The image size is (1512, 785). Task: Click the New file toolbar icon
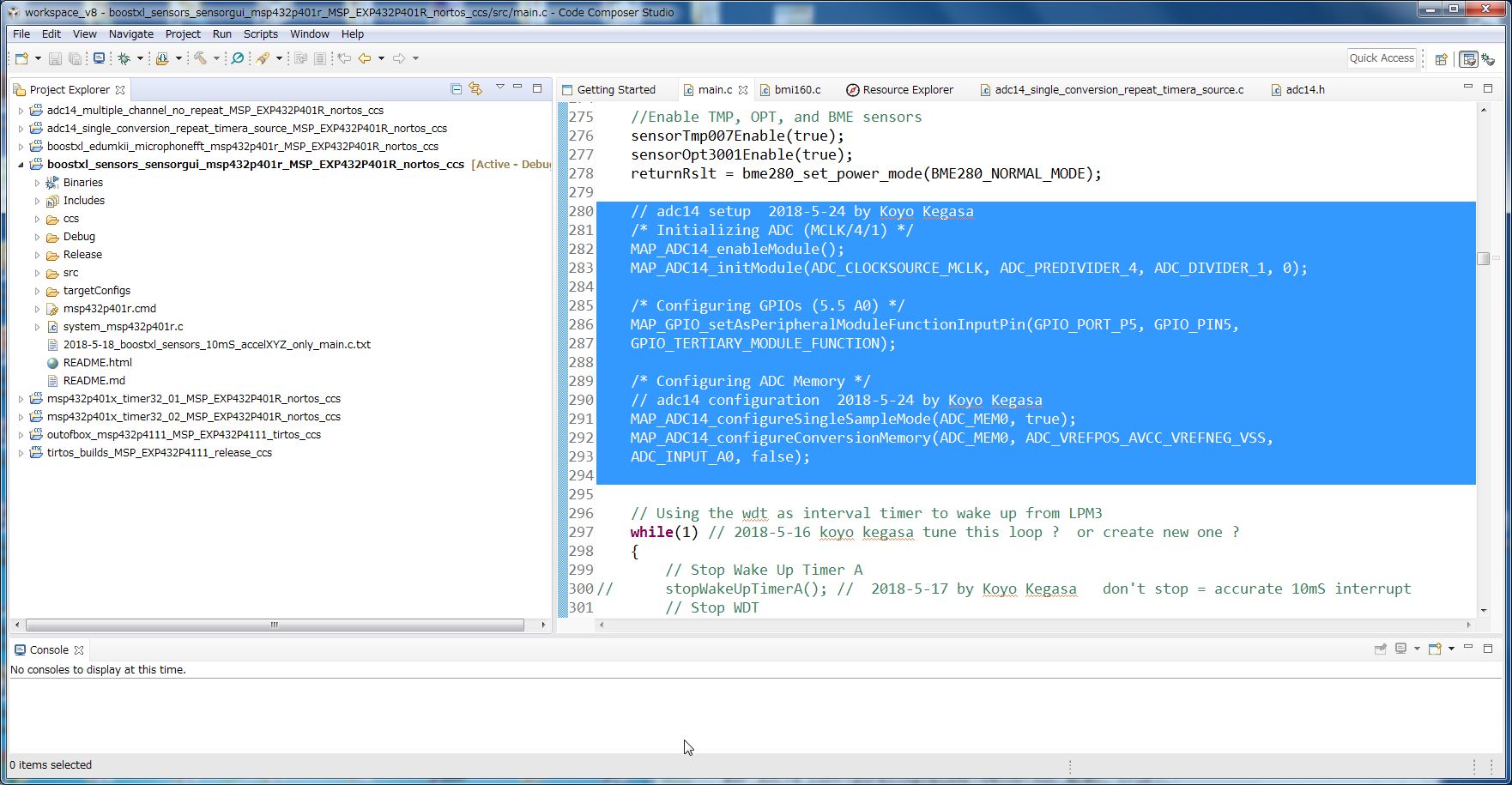coord(21,58)
